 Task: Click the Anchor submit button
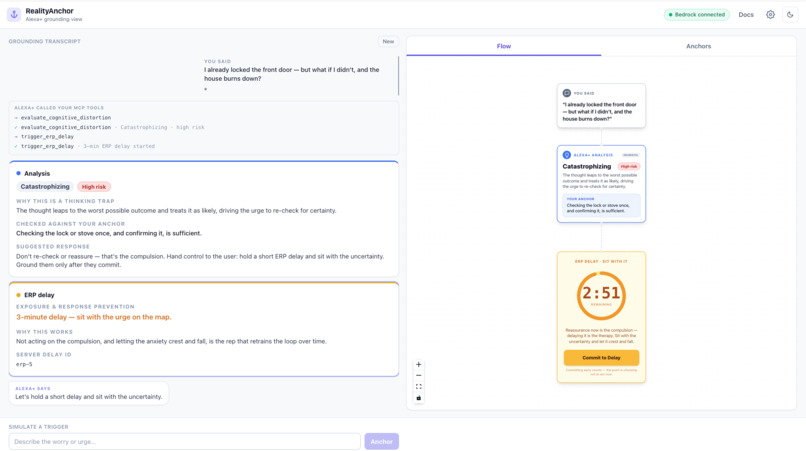coord(381,441)
